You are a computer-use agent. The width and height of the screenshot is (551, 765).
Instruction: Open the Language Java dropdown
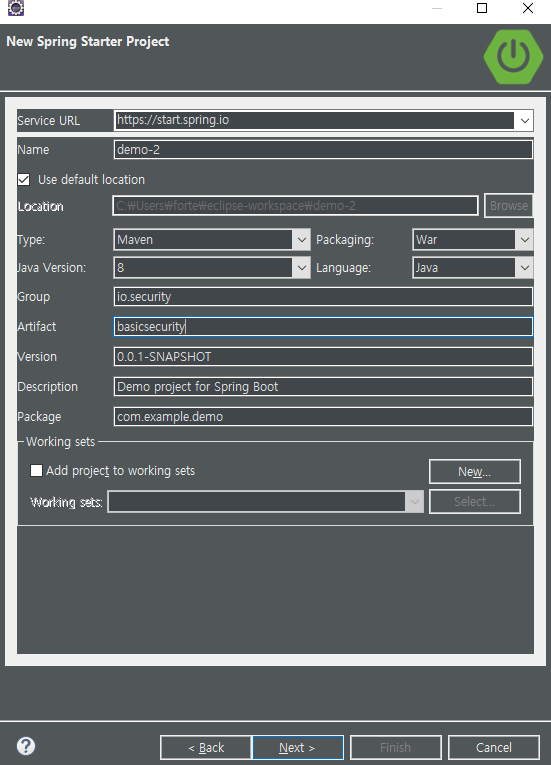coord(525,267)
